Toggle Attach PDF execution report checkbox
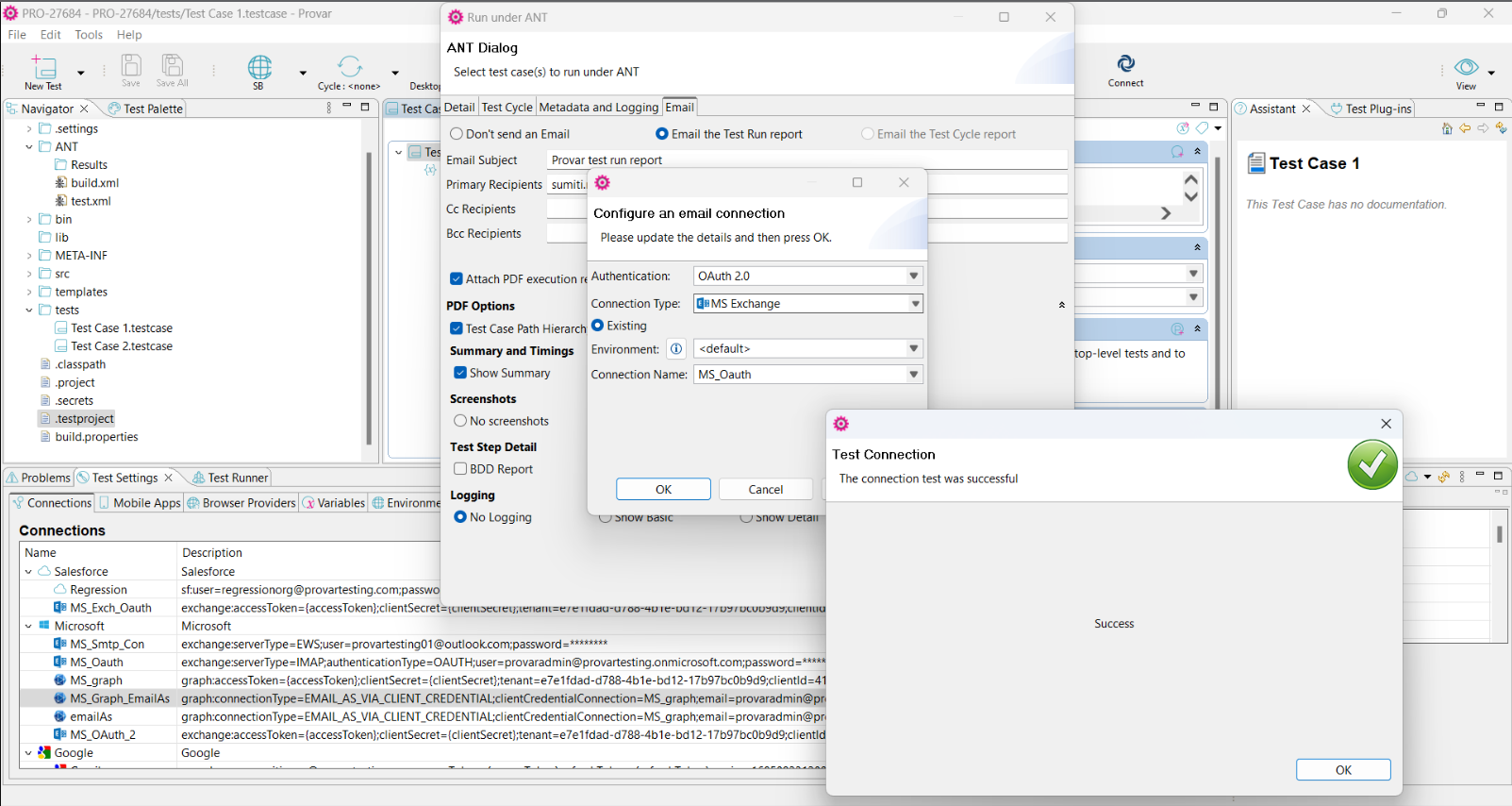1512x806 pixels. point(457,279)
